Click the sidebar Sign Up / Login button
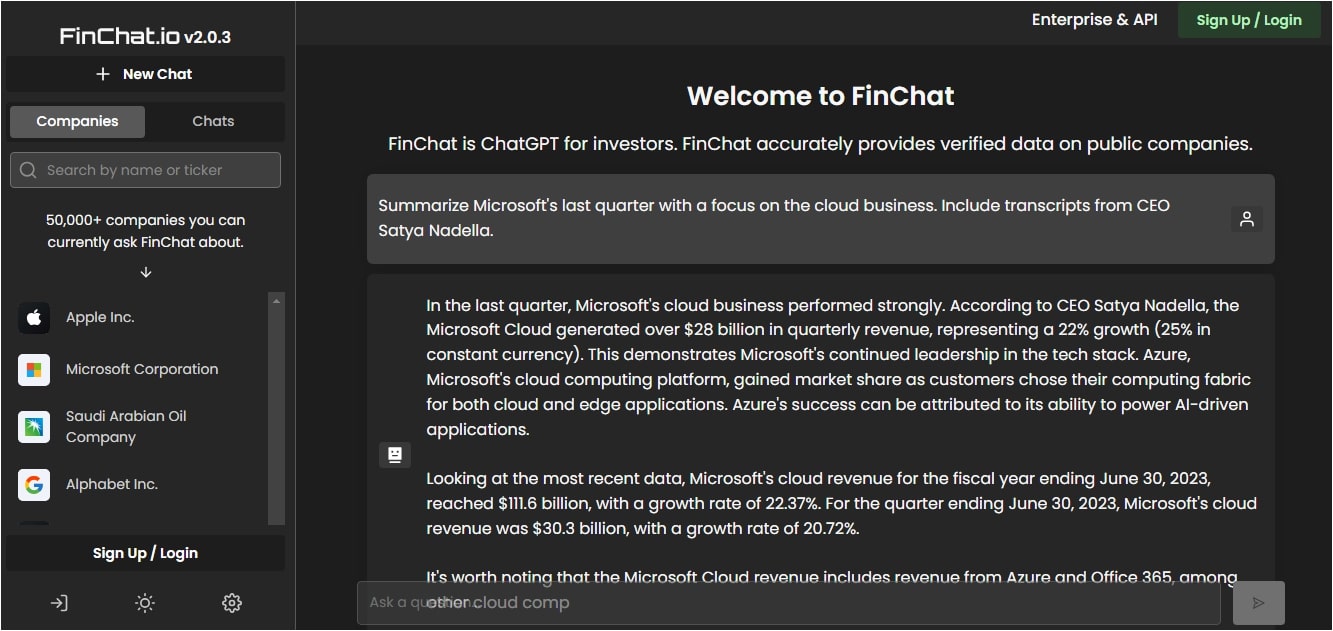This screenshot has height=631, width=1333. pos(145,553)
